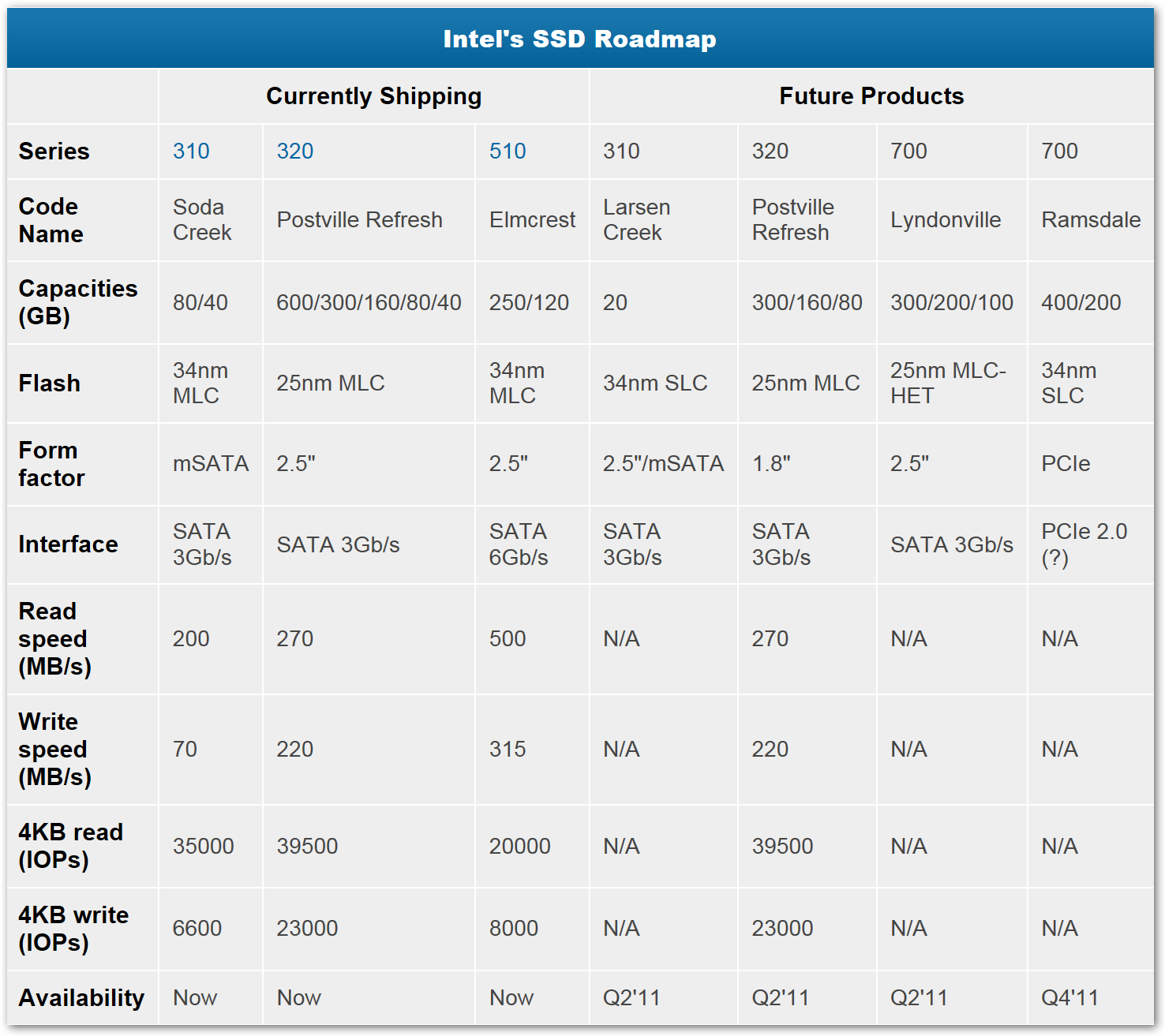This screenshot has width=1165, height=1036.
Task: Click the 2.5"/mSATA form factor cell
Action: click(x=663, y=464)
